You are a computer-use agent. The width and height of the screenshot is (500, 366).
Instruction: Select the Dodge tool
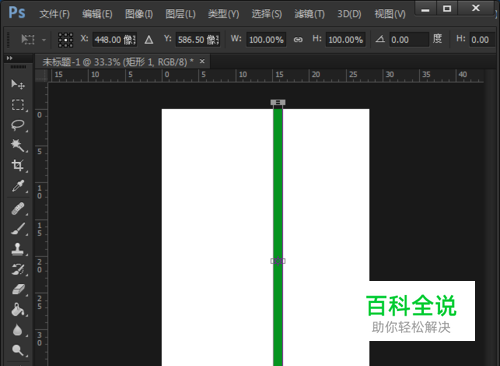[18, 350]
